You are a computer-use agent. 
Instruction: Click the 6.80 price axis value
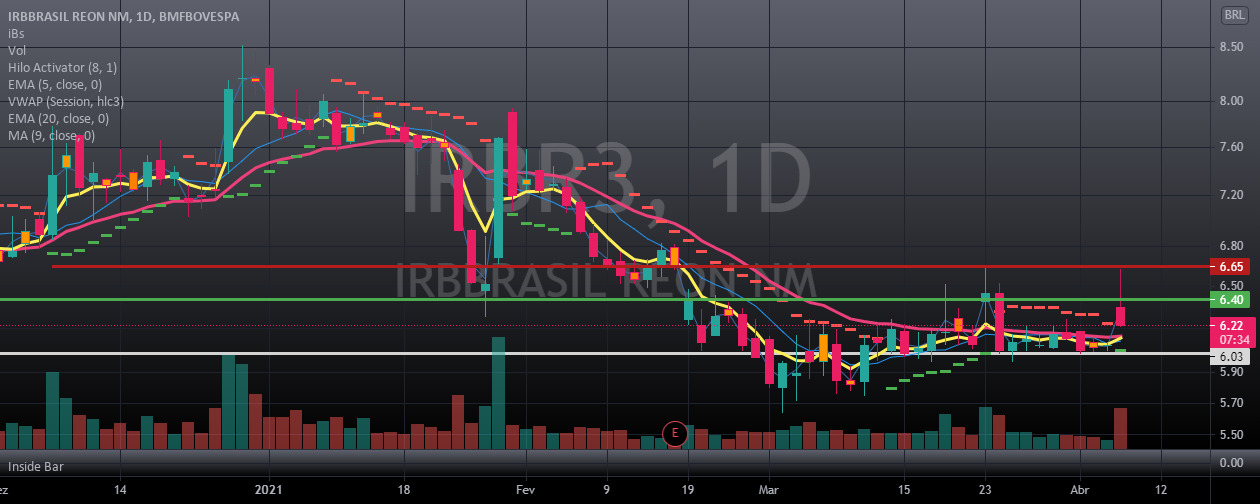[x=1231, y=245]
